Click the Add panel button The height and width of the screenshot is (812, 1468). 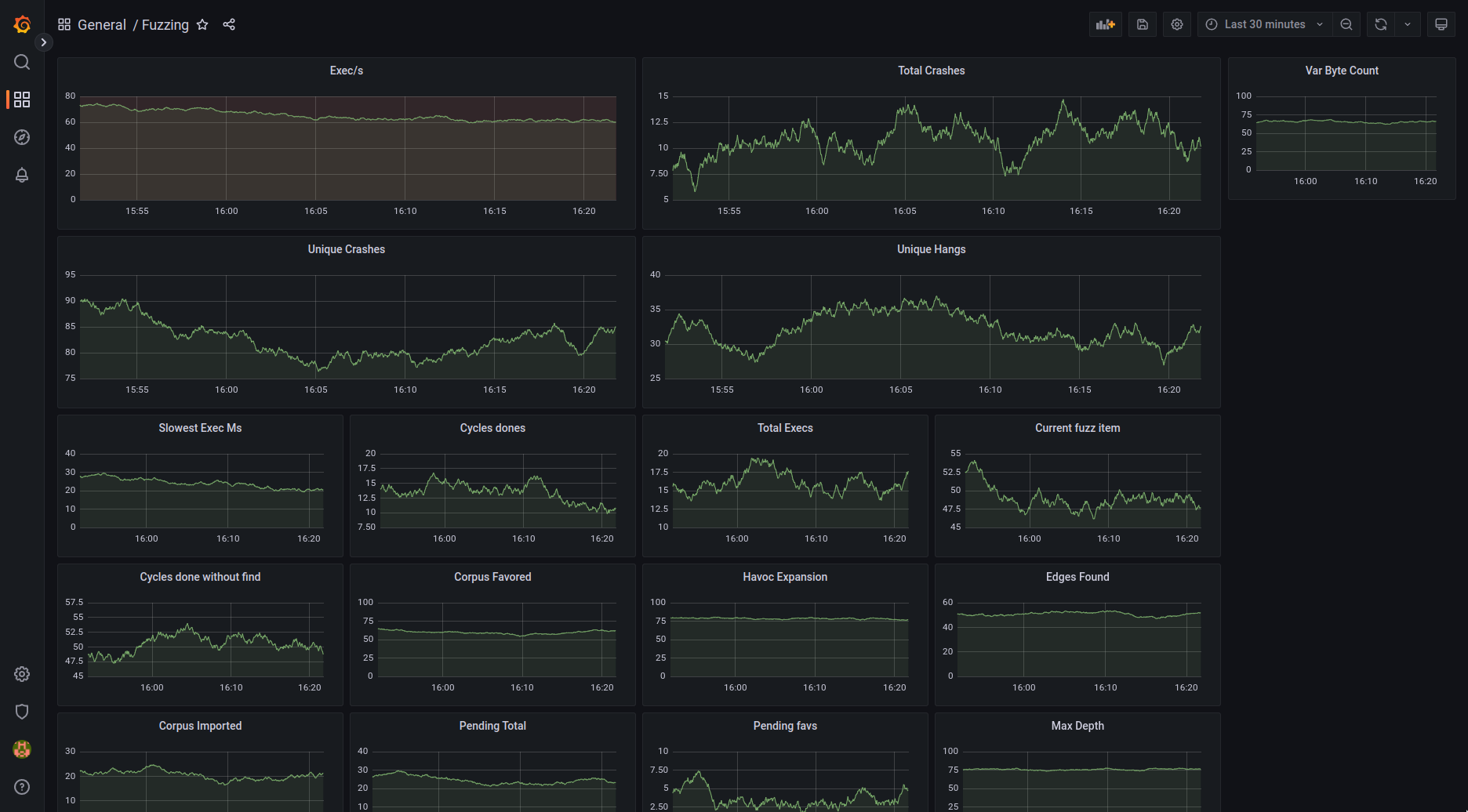point(1106,24)
